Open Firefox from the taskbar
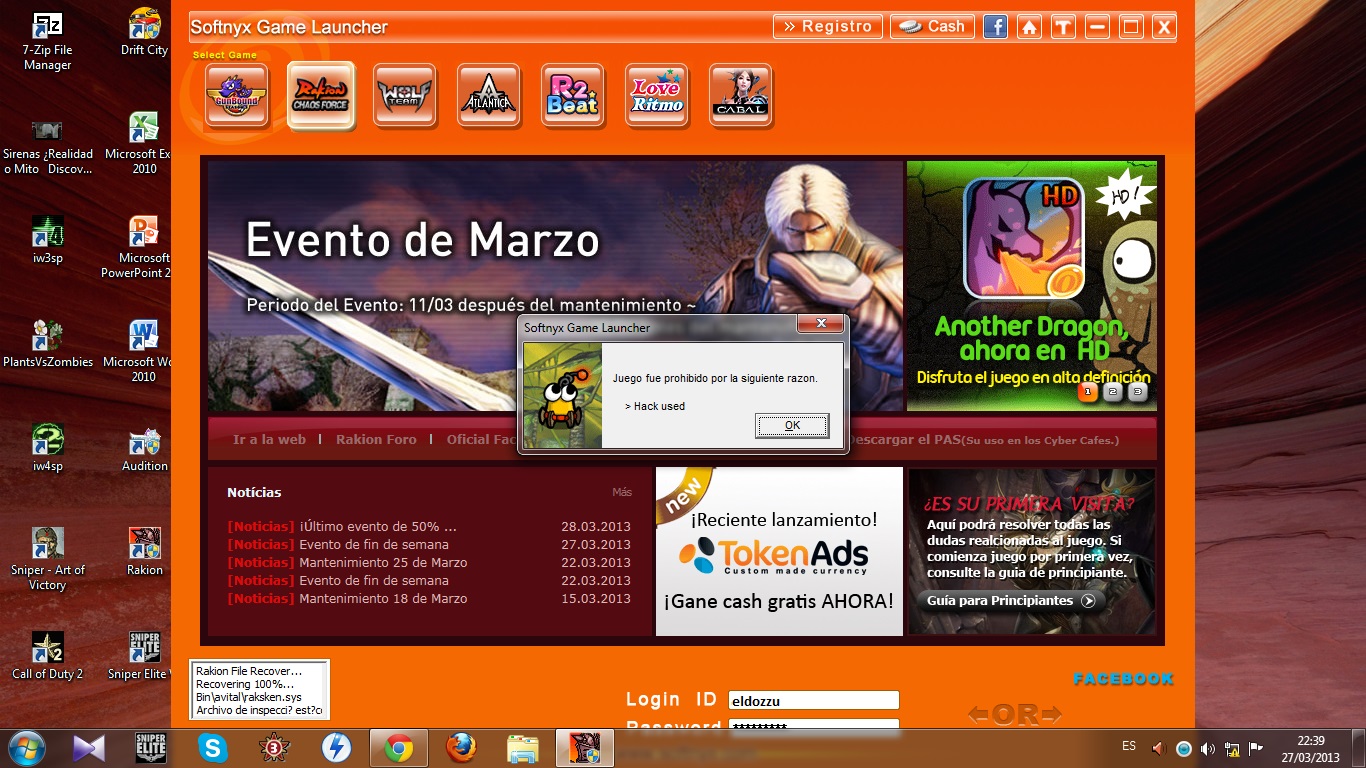 (461, 748)
